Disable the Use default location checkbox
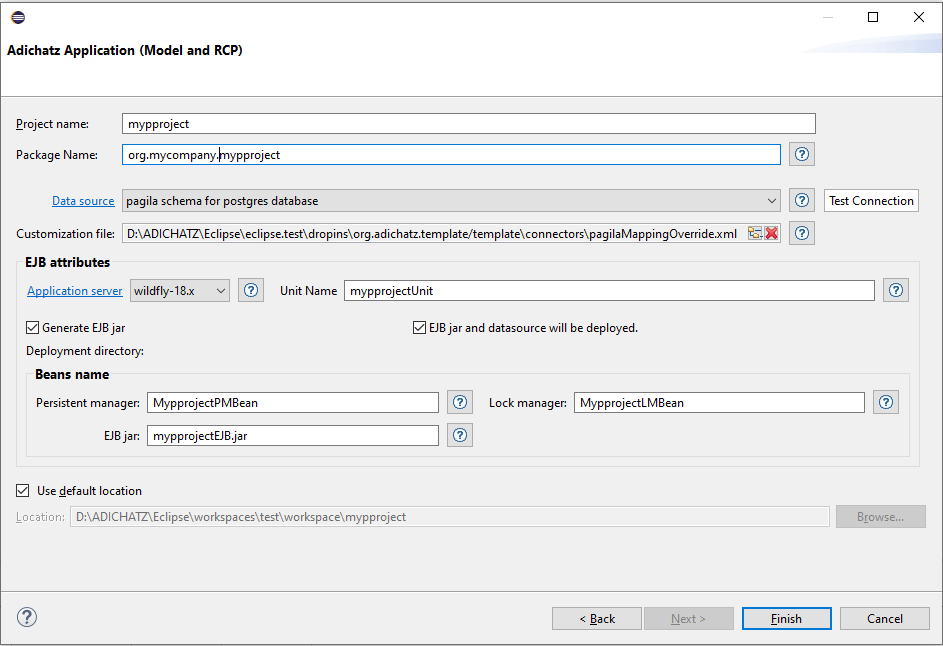943x646 pixels. pyautogui.click(x=23, y=491)
